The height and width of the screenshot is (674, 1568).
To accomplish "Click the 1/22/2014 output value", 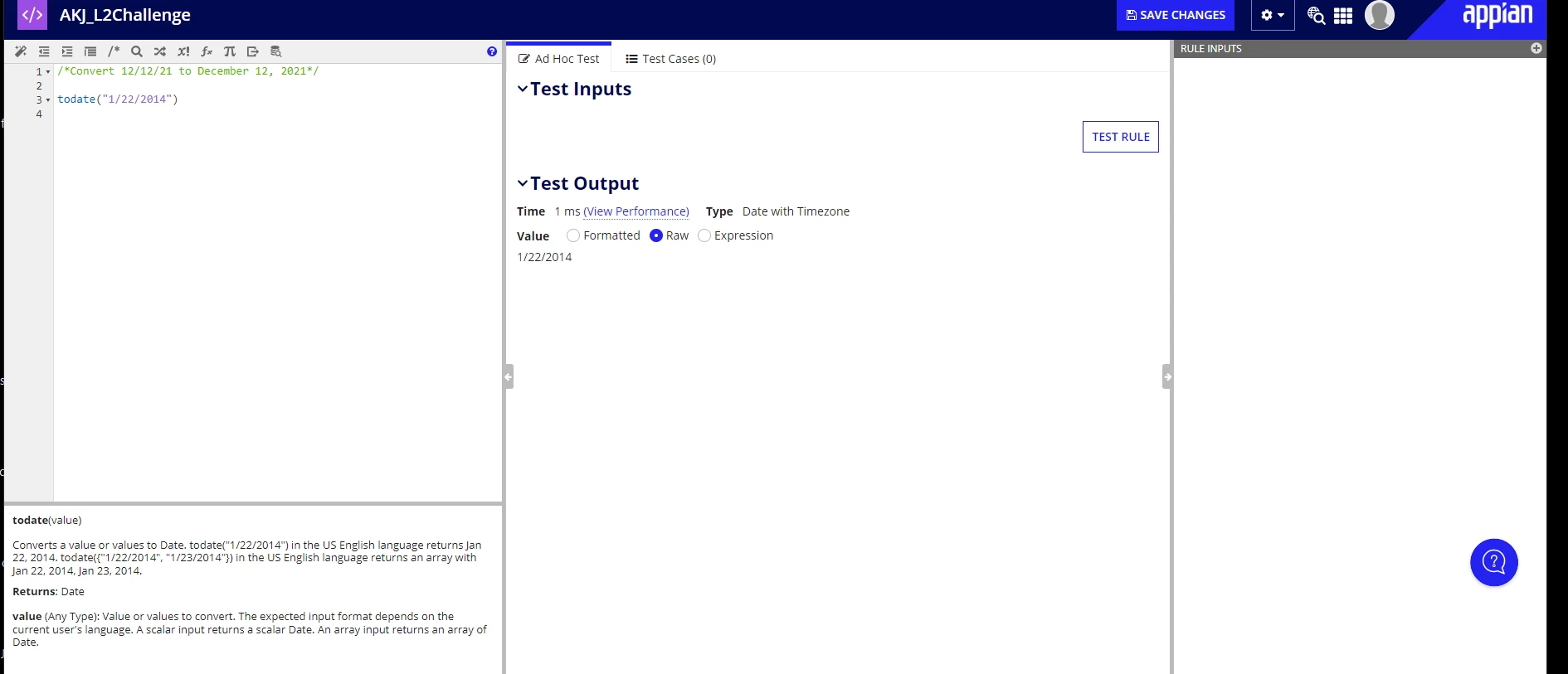I will pos(544,257).
